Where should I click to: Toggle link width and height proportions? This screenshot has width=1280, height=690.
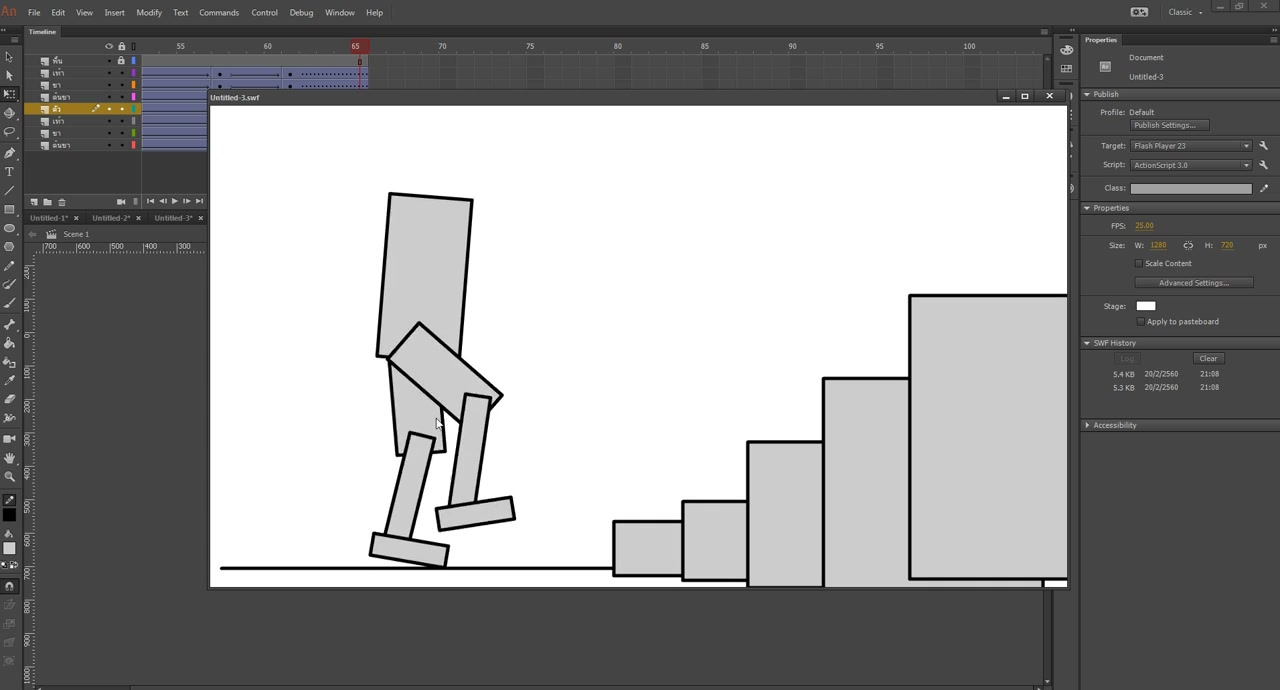1188,245
